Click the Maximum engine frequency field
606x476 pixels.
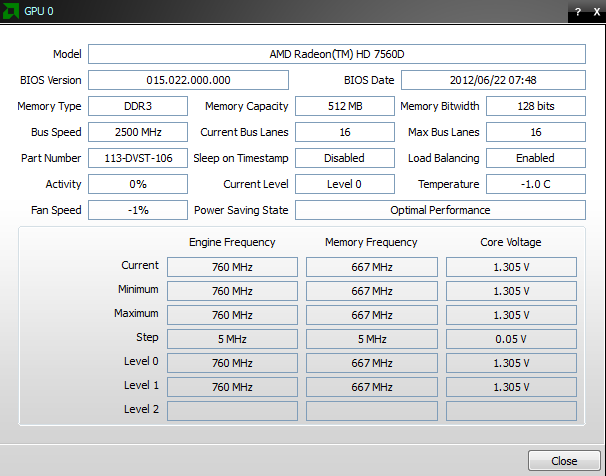[232, 315]
